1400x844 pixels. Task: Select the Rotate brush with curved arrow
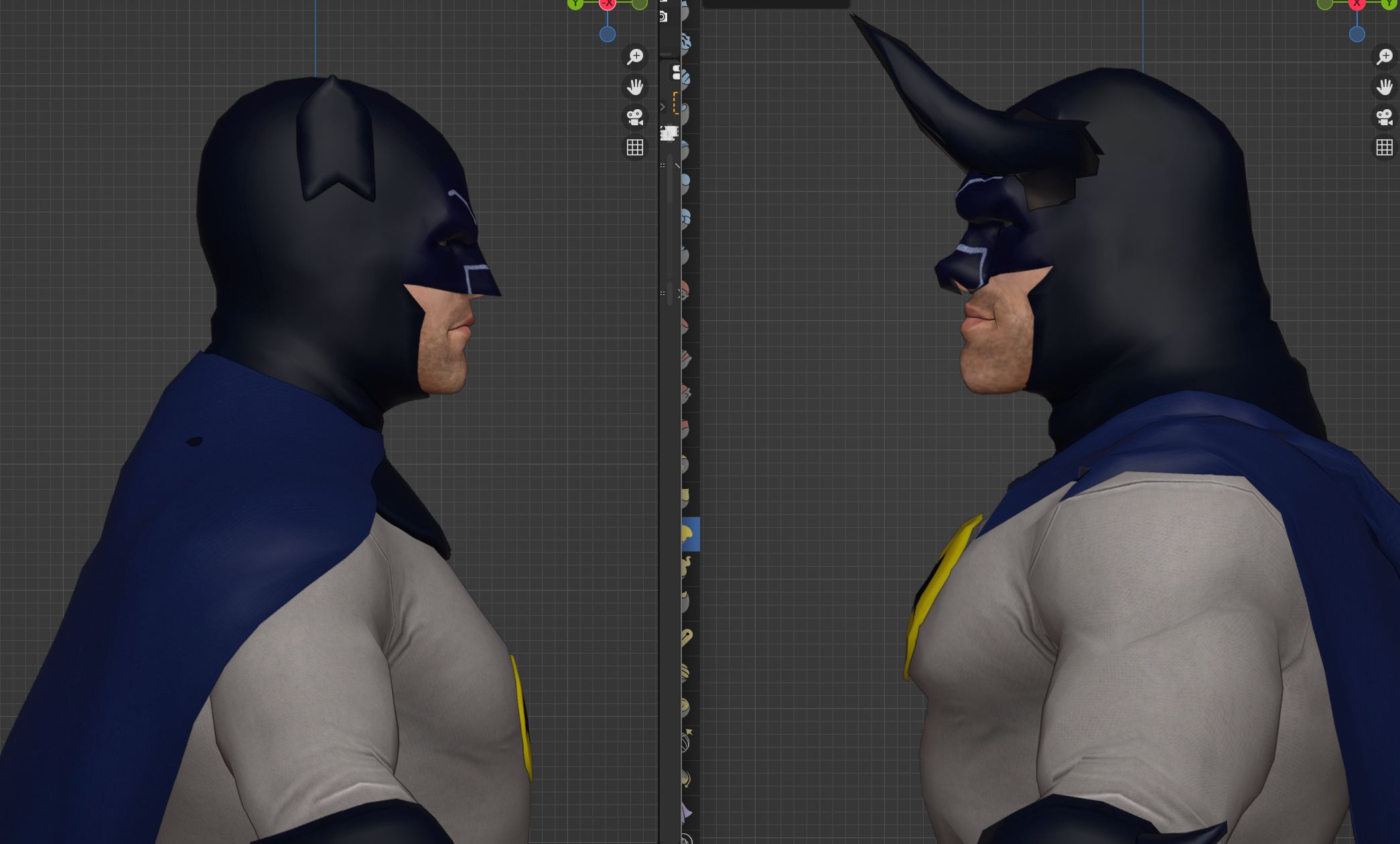coord(687,777)
